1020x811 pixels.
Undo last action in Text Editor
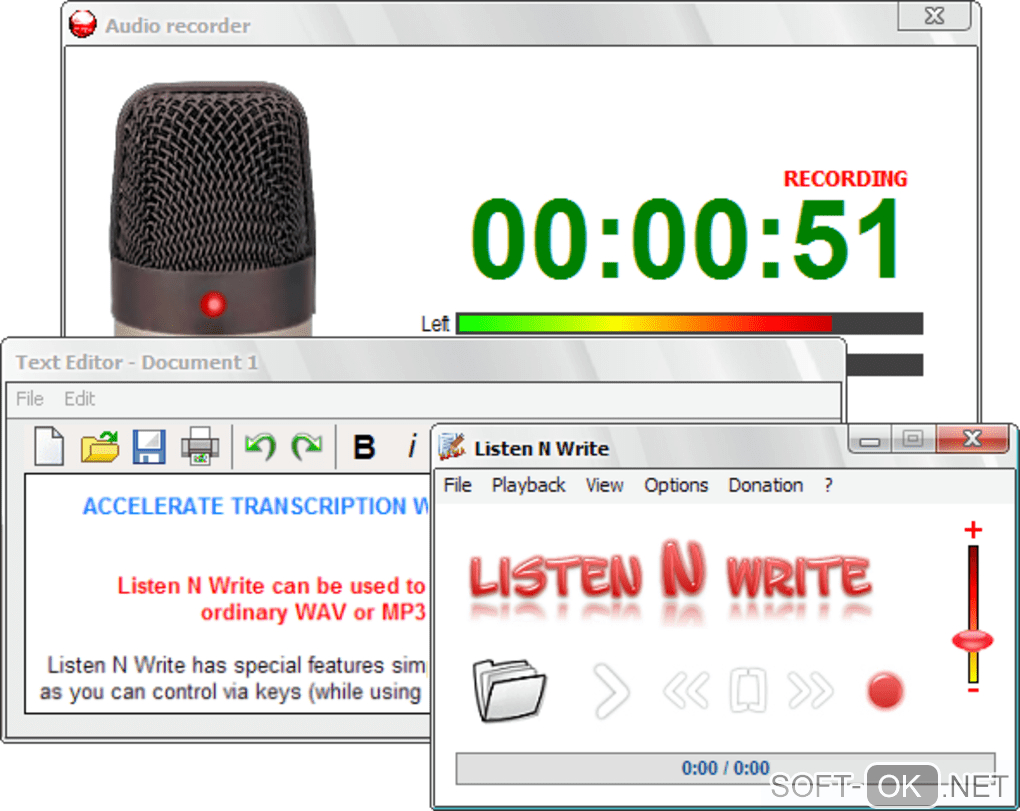point(260,447)
